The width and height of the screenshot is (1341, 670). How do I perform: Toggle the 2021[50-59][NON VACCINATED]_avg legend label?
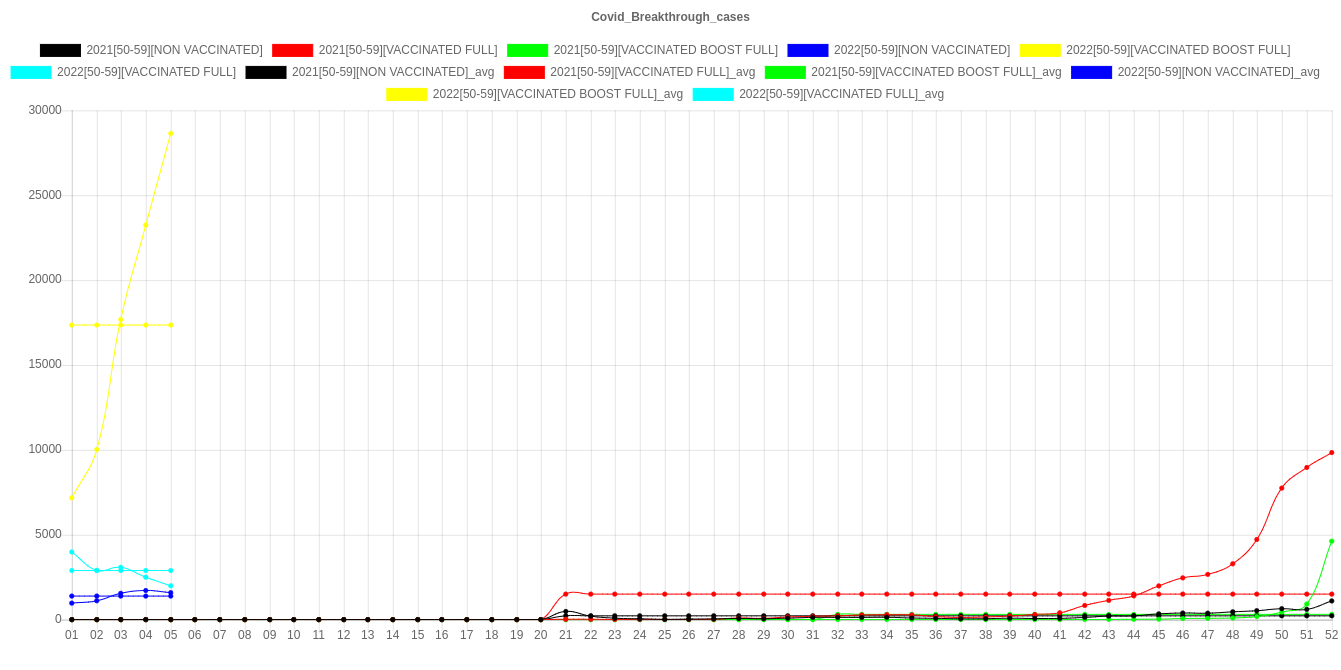(x=392, y=72)
